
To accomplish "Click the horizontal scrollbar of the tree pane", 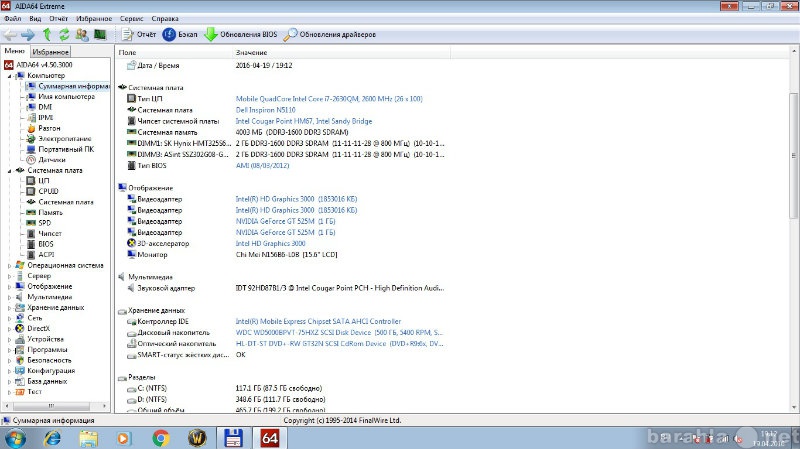I will point(56,406).
